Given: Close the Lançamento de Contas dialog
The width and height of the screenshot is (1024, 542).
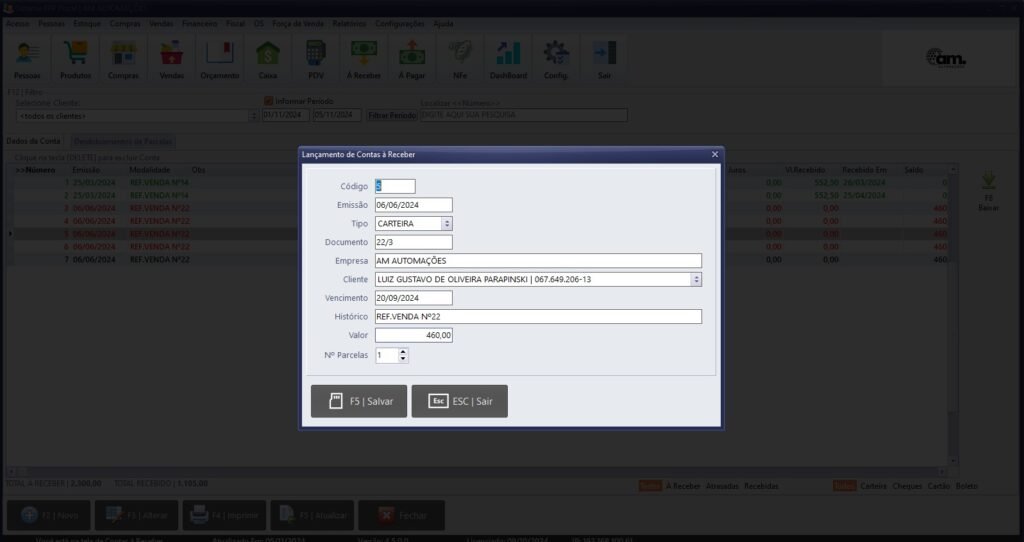Looking at the screenshot, I should tap(714, 154).
